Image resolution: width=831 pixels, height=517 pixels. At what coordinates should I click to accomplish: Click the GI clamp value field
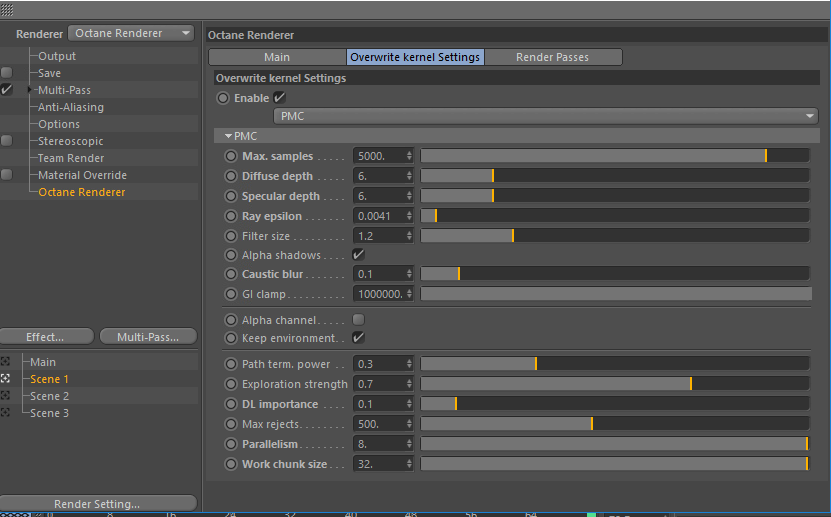coord(379,293)
